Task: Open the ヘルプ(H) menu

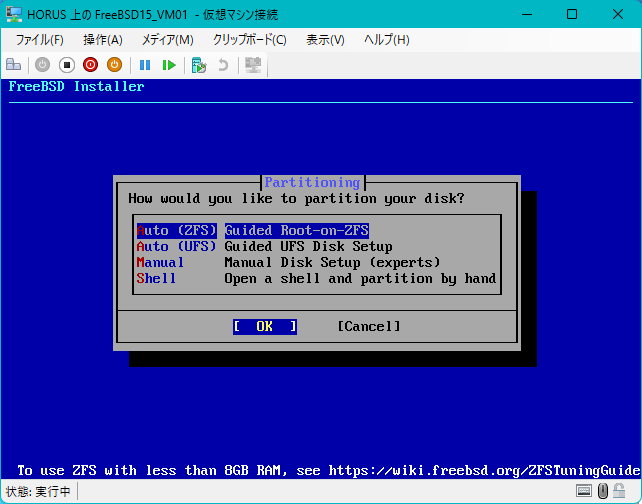Action: click(x=387, y=40)
